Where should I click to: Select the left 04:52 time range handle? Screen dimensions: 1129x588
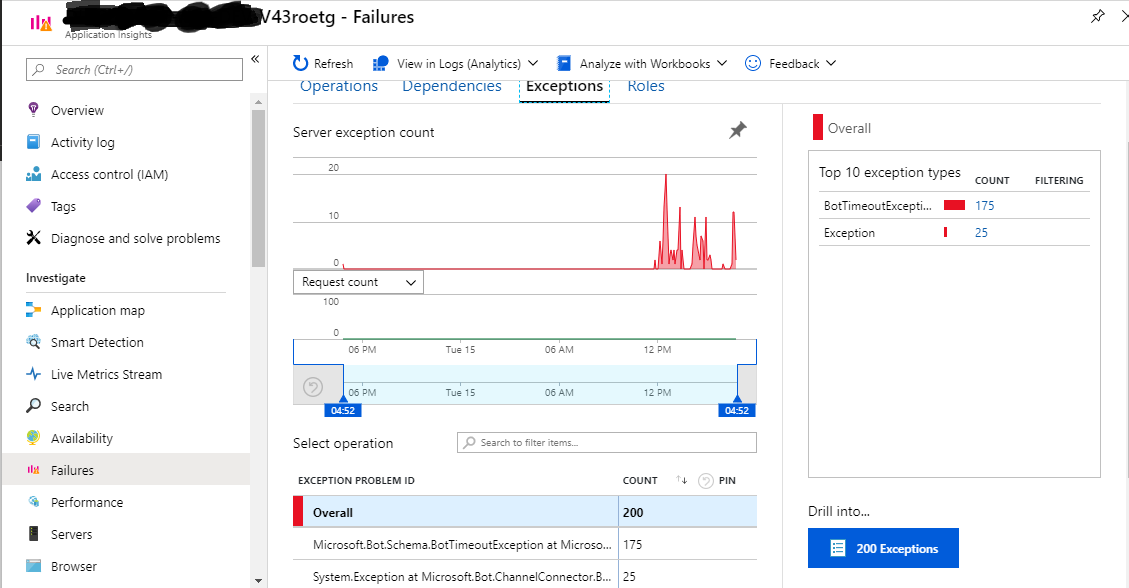(343, 409)
